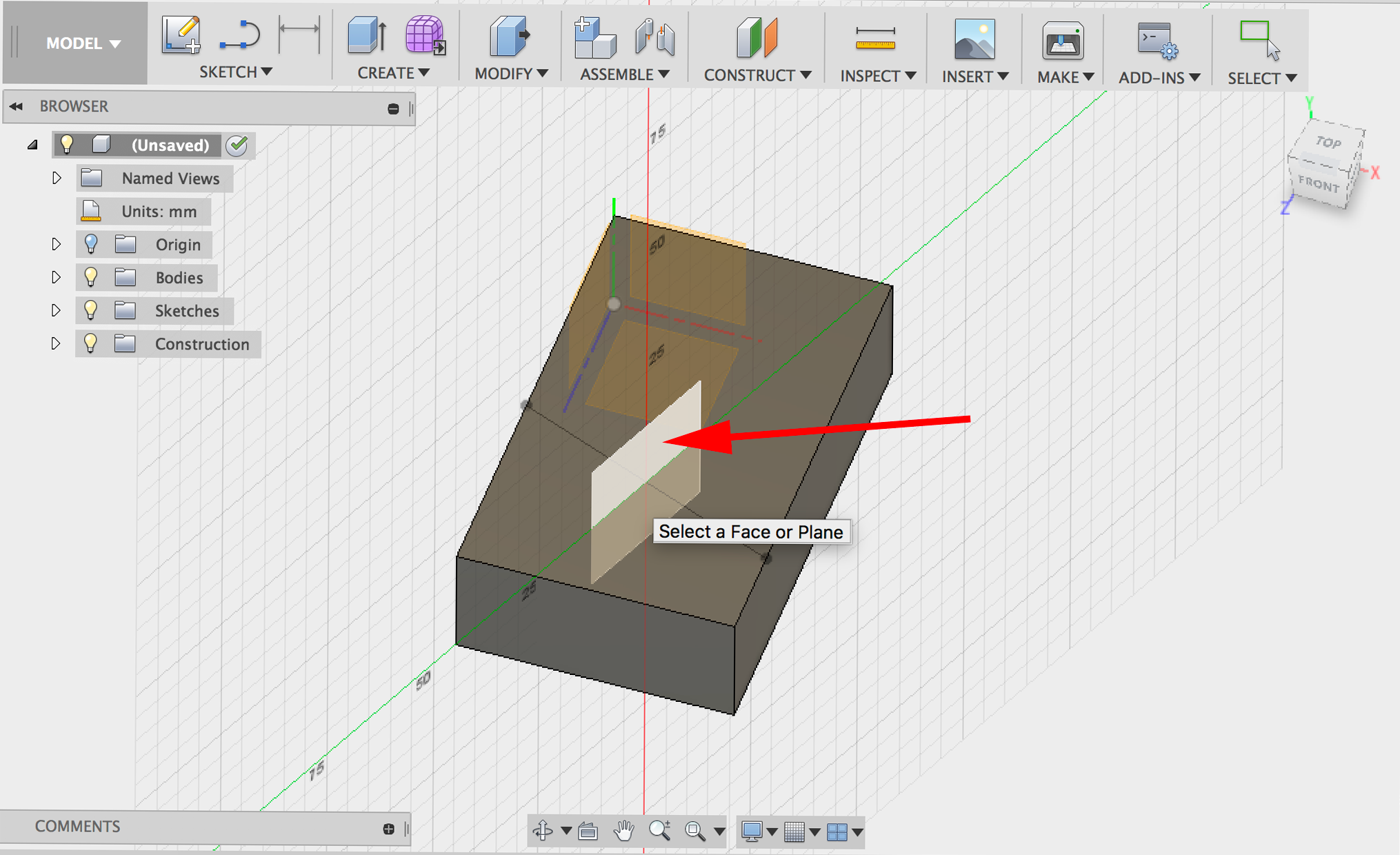This screenshot has height=855, width=1400.
Task: Select the Measure ruler icon
Action: 875,39
